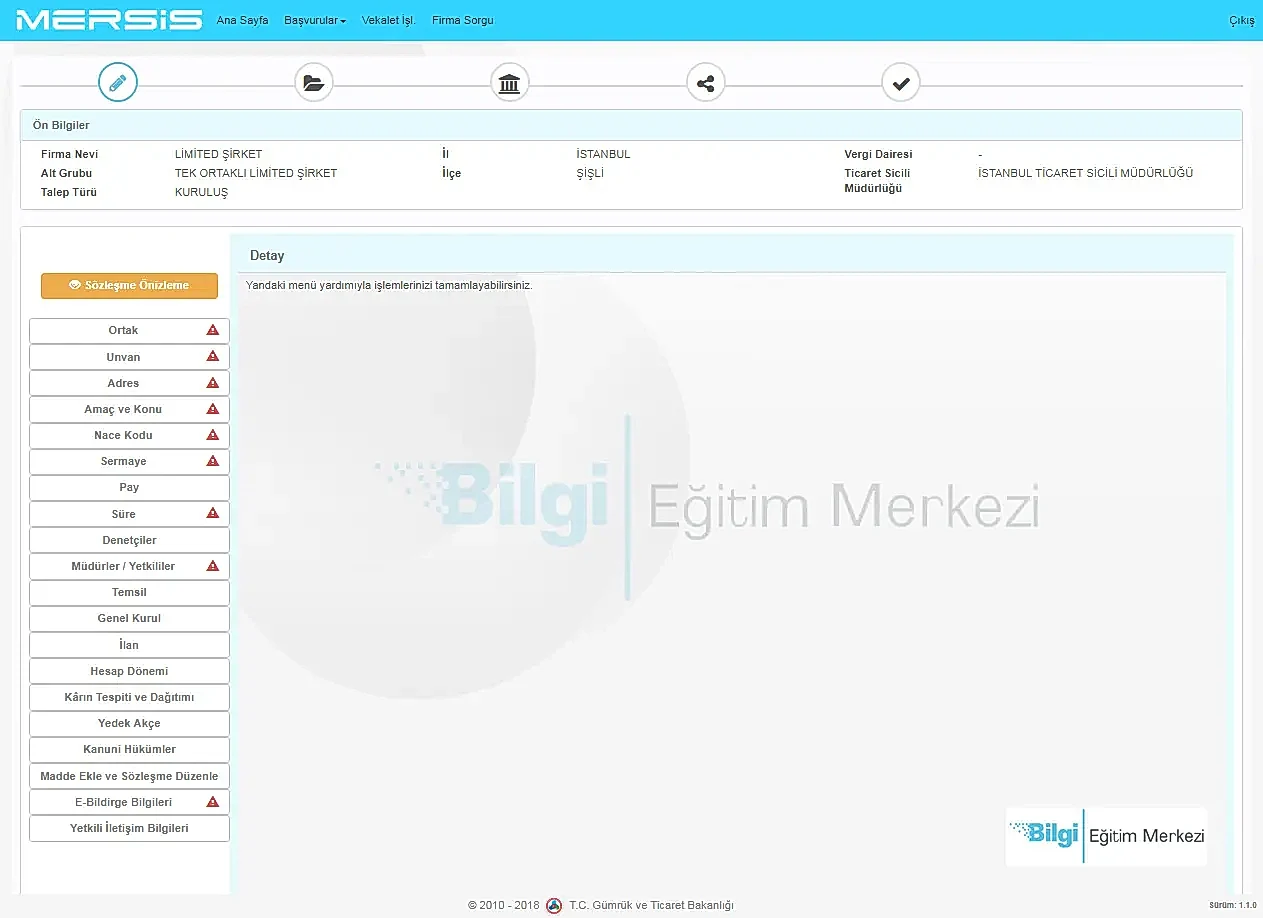Click the Çıkış logout link
The width and height of the screenshot is (1263, 918).
(1241, 20)
